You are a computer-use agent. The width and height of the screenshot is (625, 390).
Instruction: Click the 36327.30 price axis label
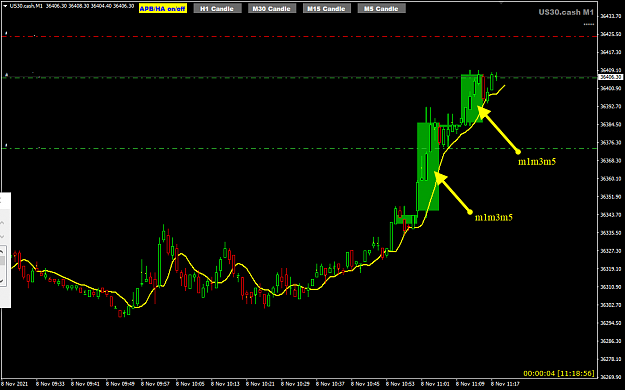pos(610,251)
